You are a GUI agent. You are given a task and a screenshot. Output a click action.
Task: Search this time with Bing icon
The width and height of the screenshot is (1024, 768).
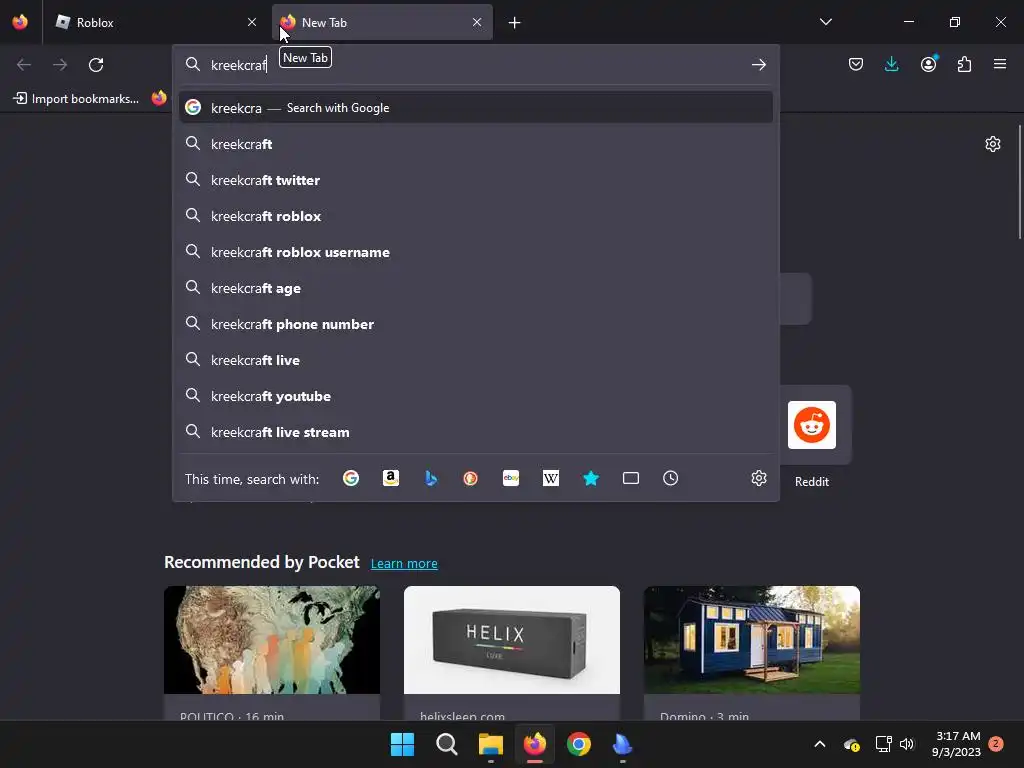[x=430, y=479]
